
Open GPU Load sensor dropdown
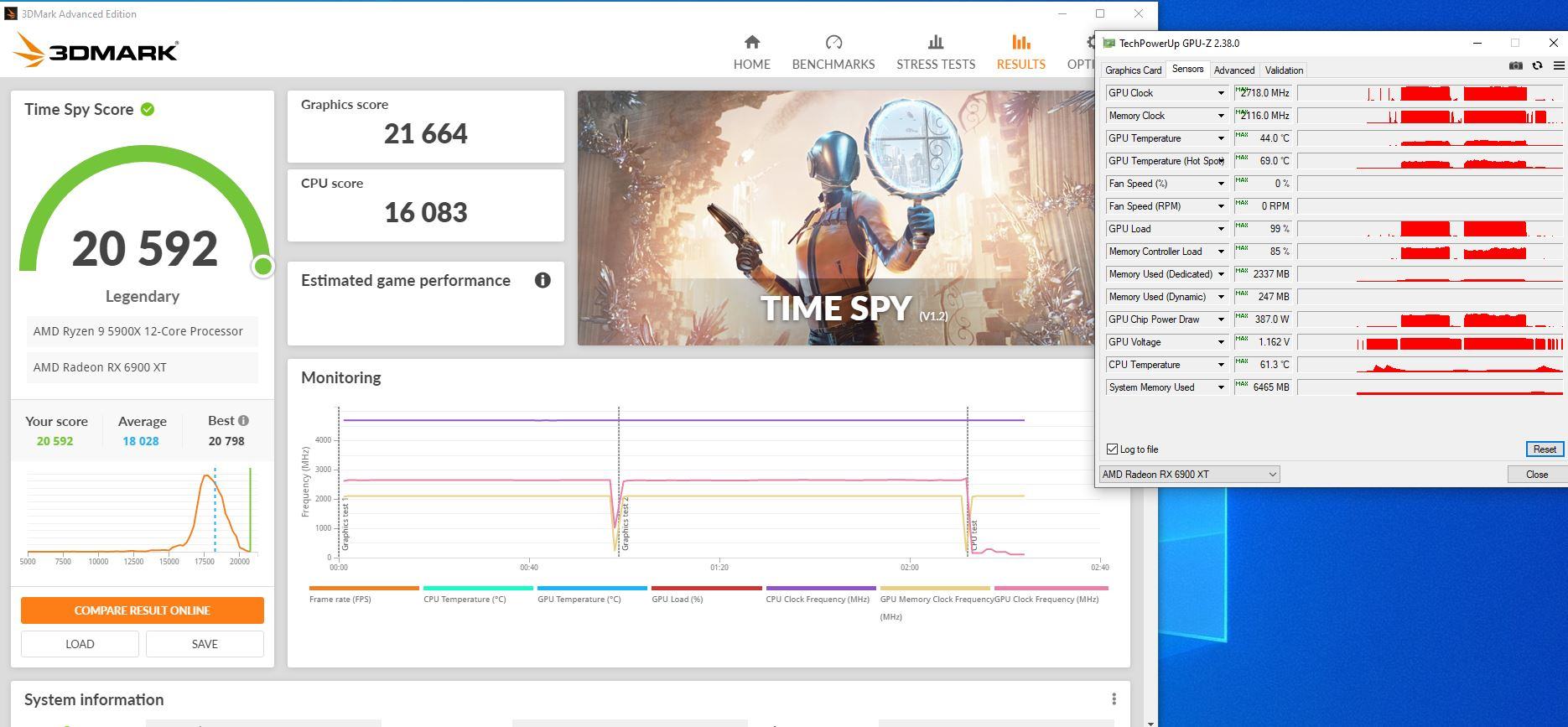point(1221,229)
